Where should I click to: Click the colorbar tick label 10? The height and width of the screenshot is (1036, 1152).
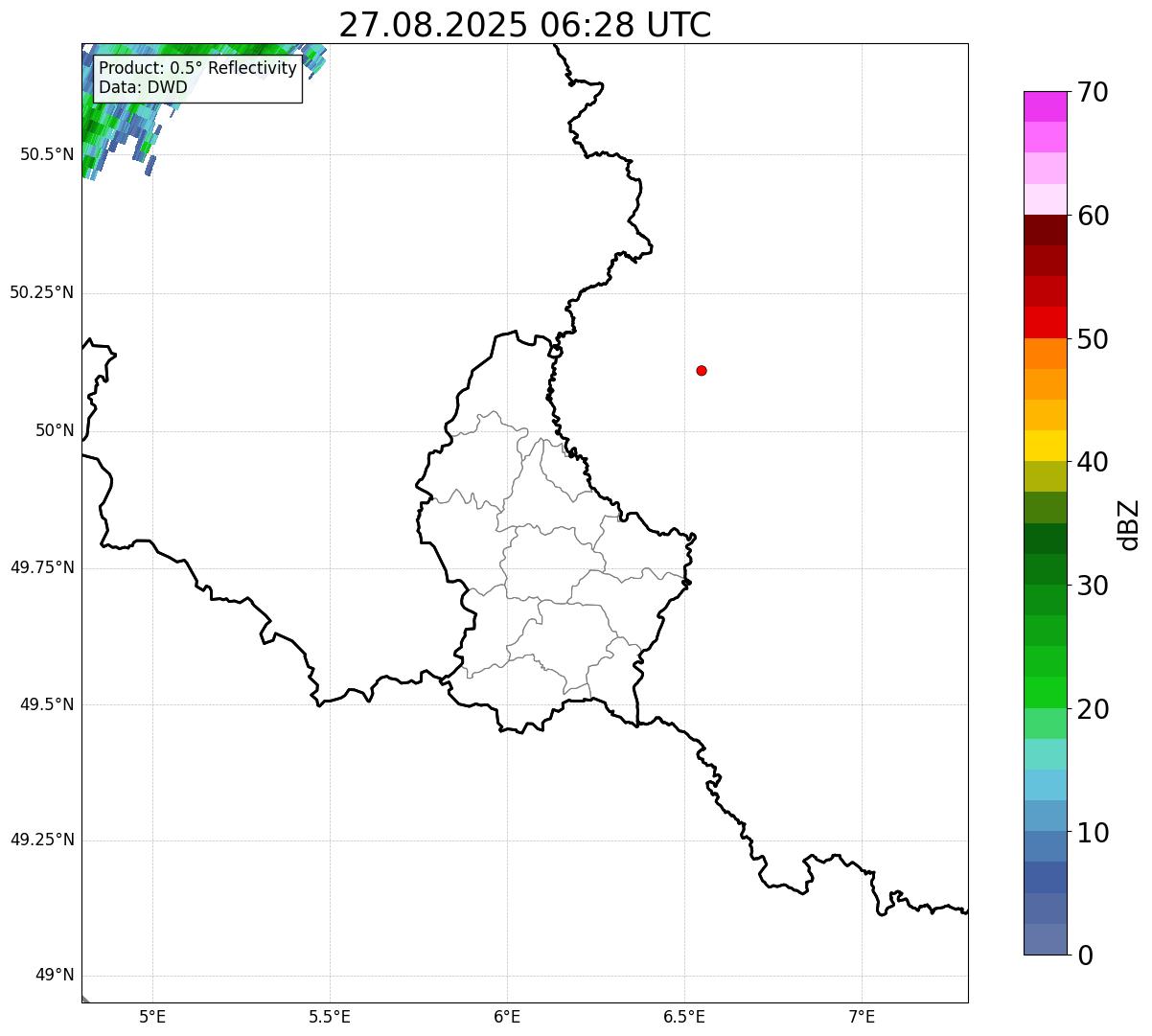pos(1093,832)
